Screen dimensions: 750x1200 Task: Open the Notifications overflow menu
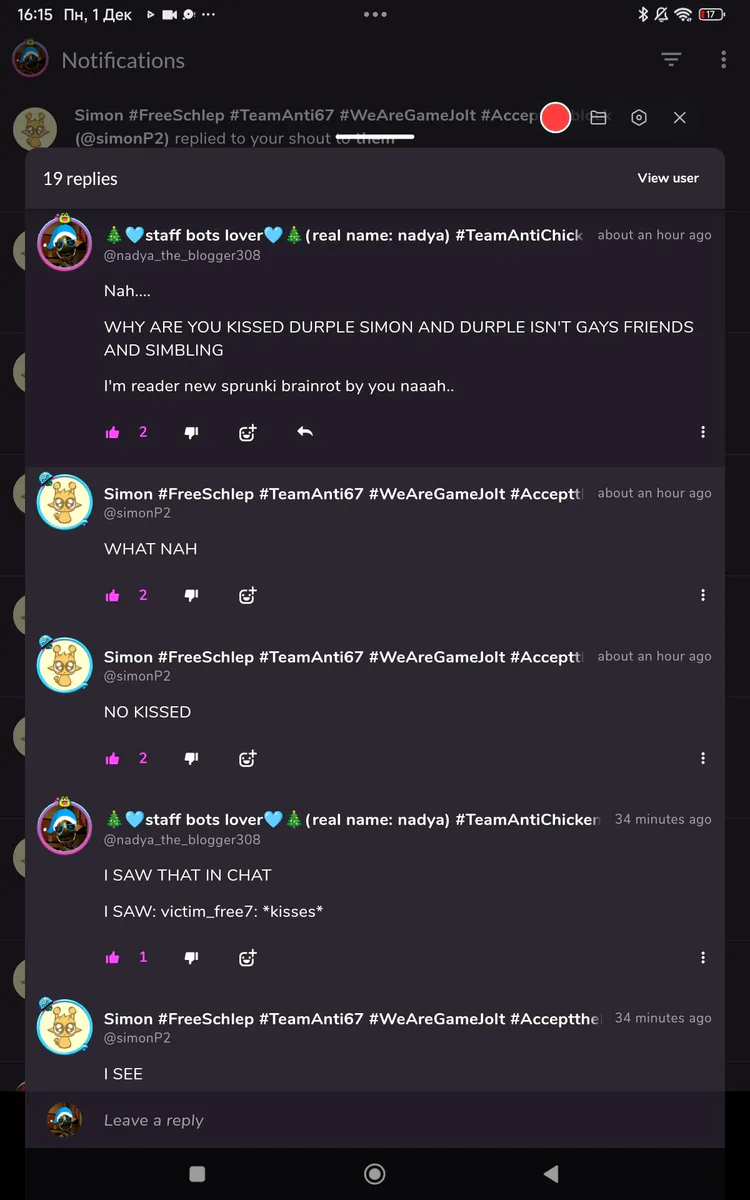coord(723,60)
